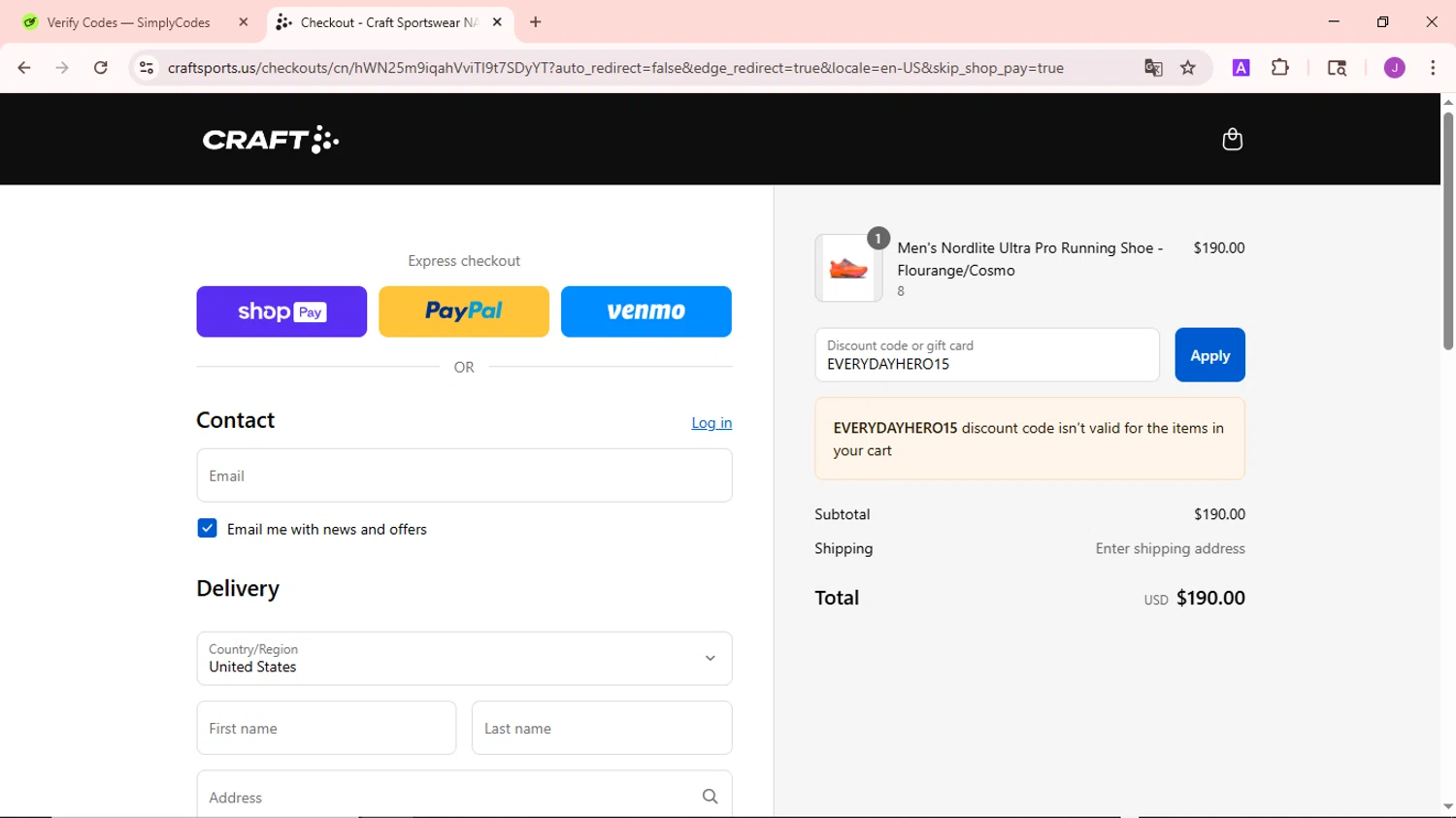Click the page vertical scrollbar thumb
The height and width of the screenshot is (818, 1456).
1448,231
